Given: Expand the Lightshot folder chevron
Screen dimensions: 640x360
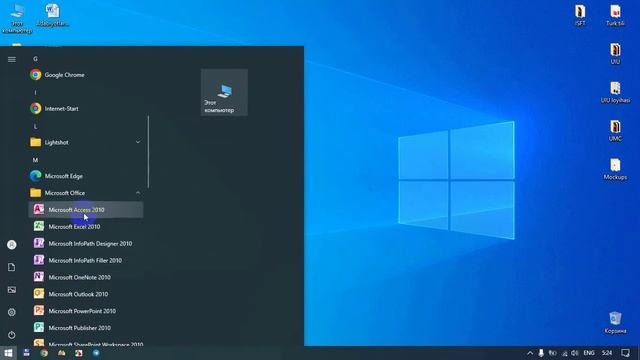Looking at the screenshot, I should click(x=138, y=142).
